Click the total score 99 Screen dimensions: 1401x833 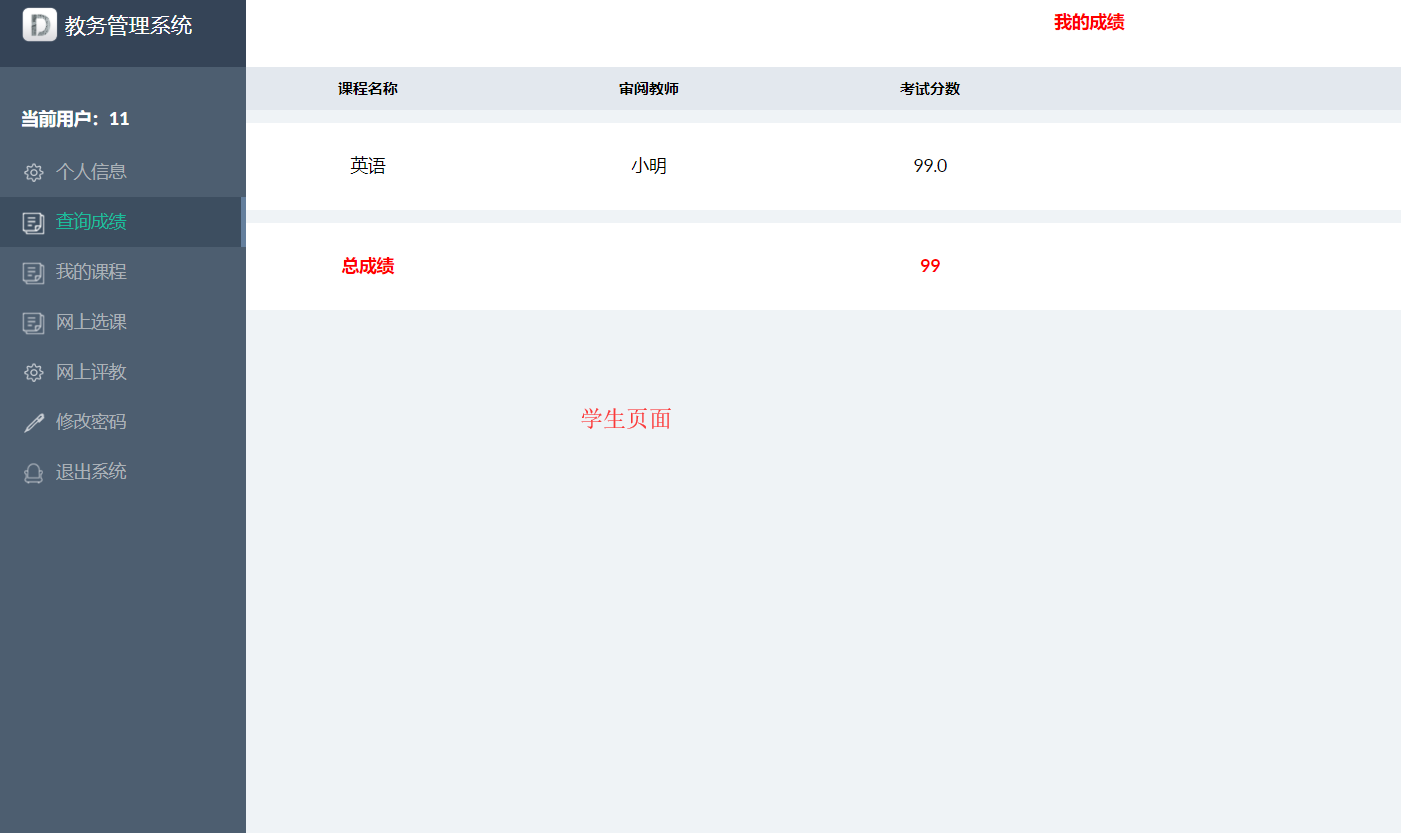click(930, 266)
